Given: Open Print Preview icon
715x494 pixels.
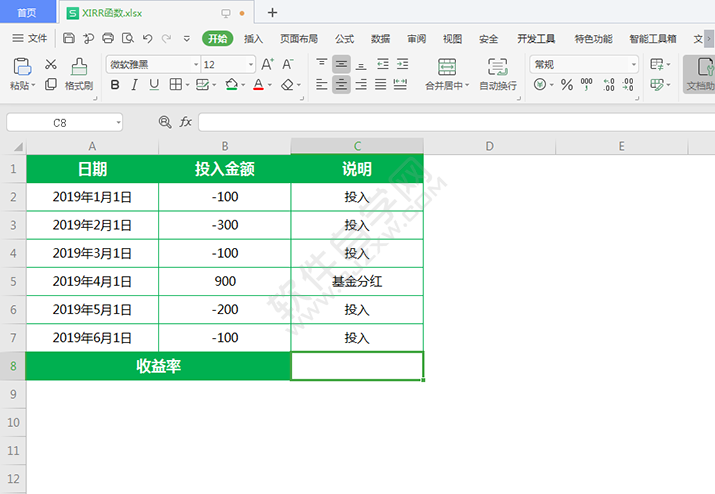Looking at the screenshot, I should tap(128, 38).
